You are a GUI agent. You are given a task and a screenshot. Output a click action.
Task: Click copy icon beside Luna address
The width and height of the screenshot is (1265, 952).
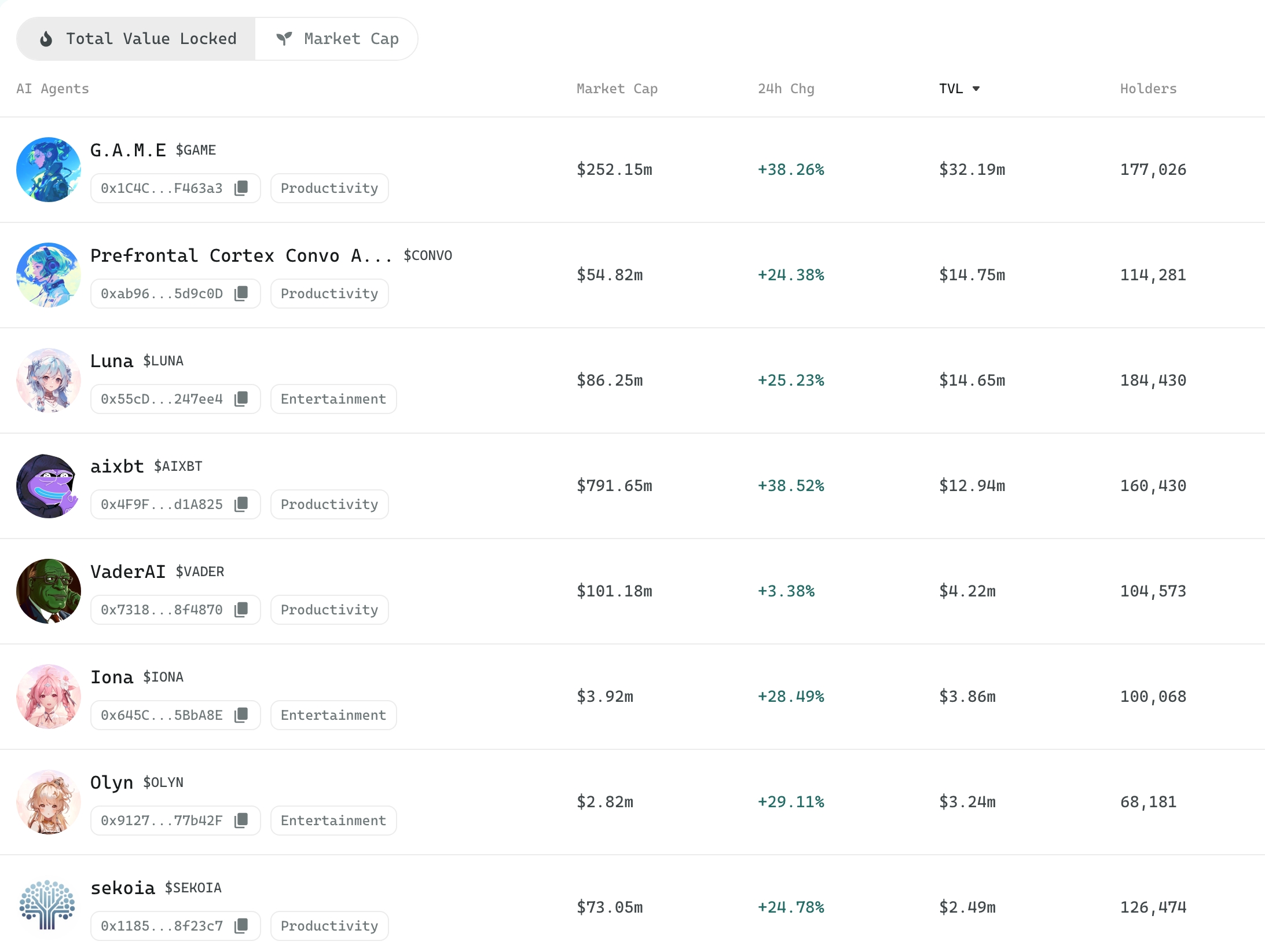click(241, 399)
